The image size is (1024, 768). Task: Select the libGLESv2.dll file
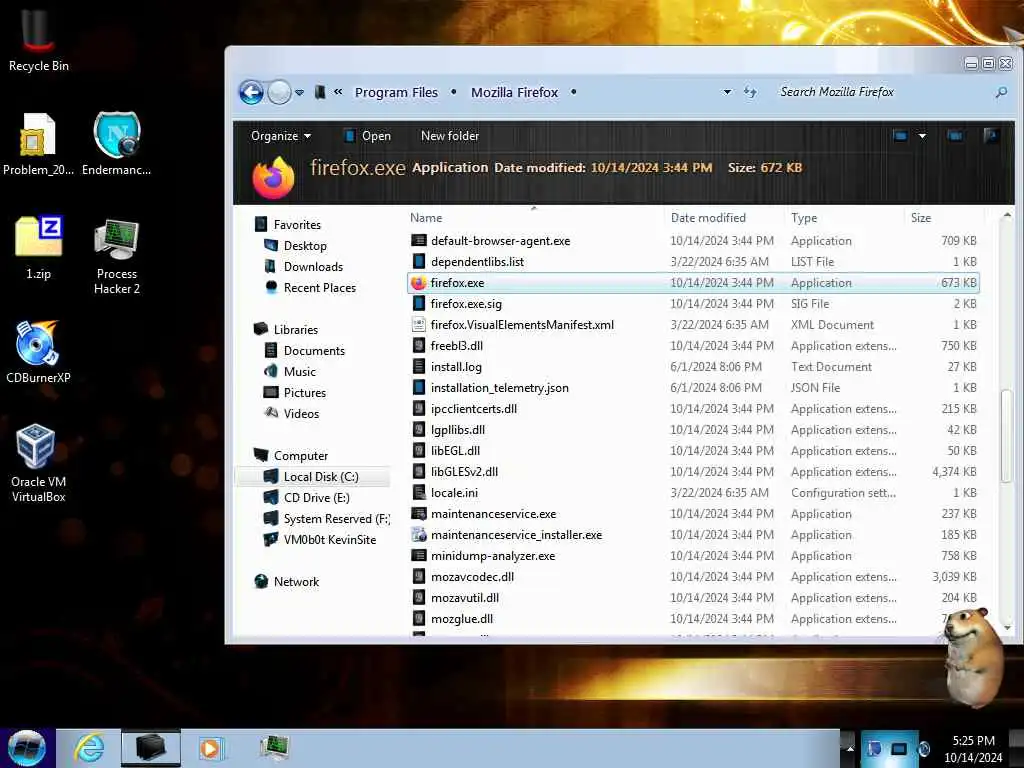464,472
